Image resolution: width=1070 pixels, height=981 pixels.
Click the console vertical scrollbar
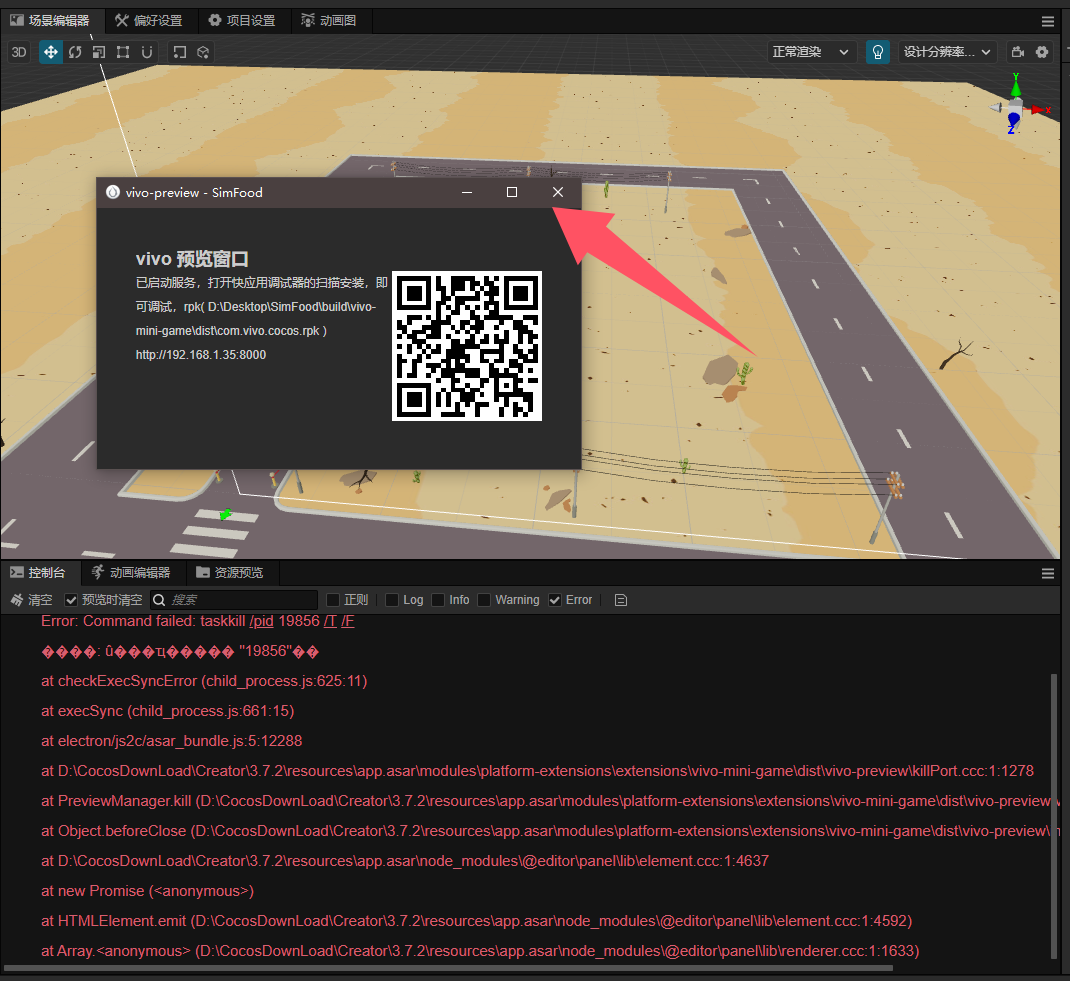tap(1054, 815)
